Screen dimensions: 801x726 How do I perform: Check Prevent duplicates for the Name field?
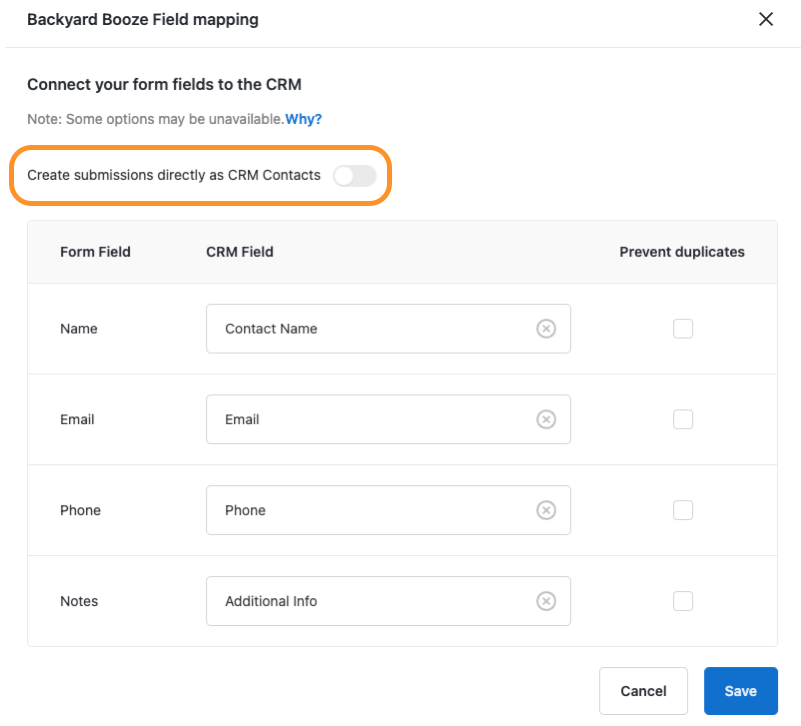[x=683, y=329]
